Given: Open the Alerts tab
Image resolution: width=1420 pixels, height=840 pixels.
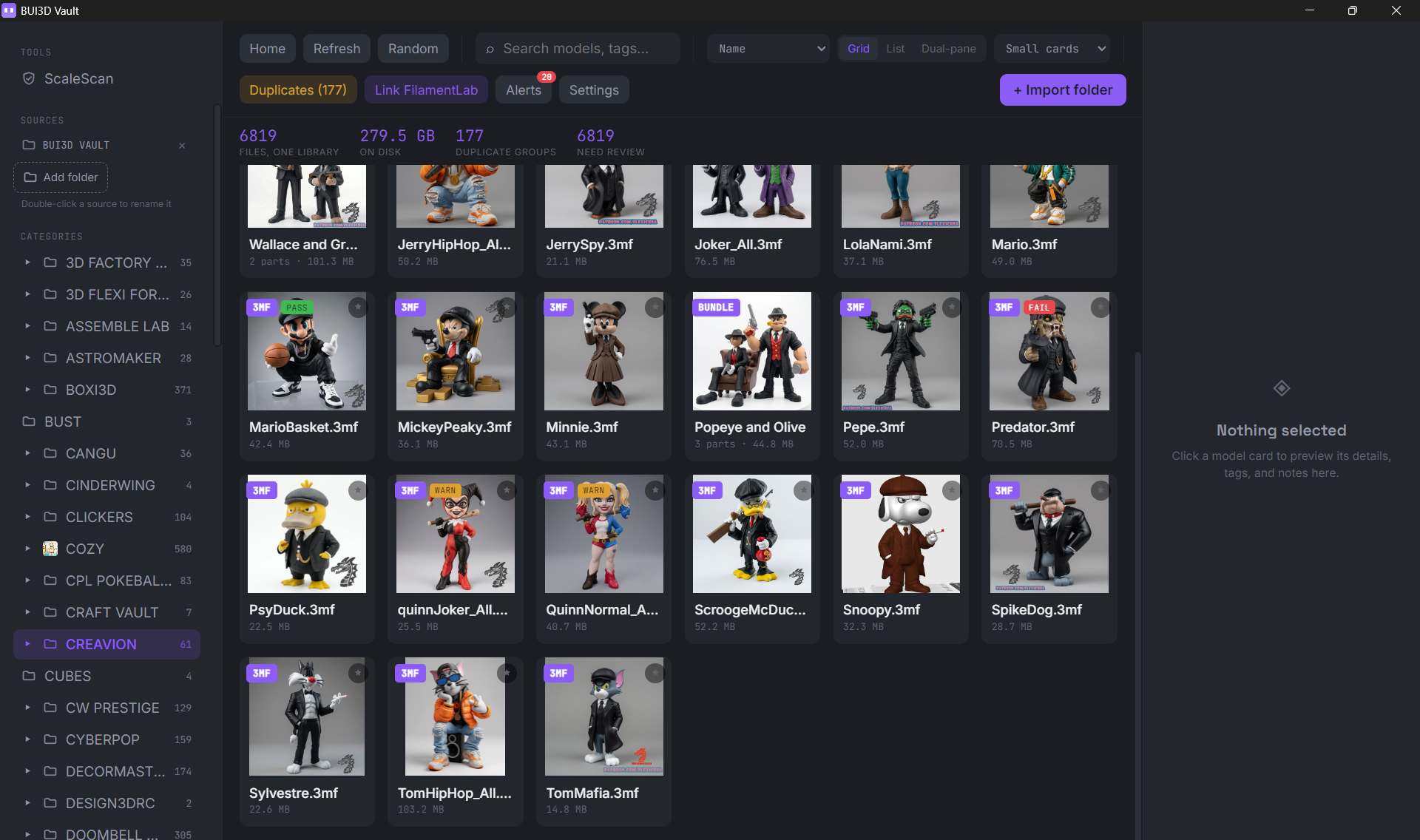Looking at the screenshot, I should 524,90.
